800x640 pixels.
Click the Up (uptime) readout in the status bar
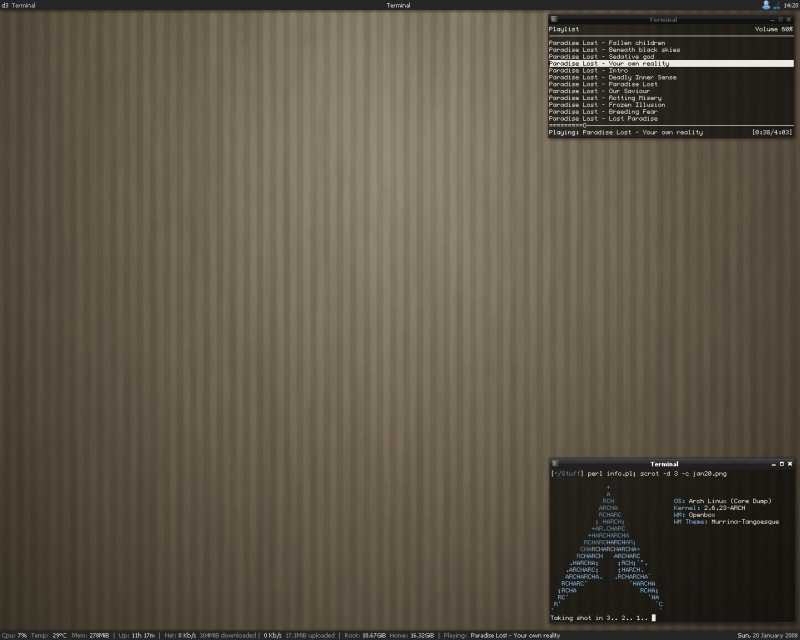[x=137, y=636]
